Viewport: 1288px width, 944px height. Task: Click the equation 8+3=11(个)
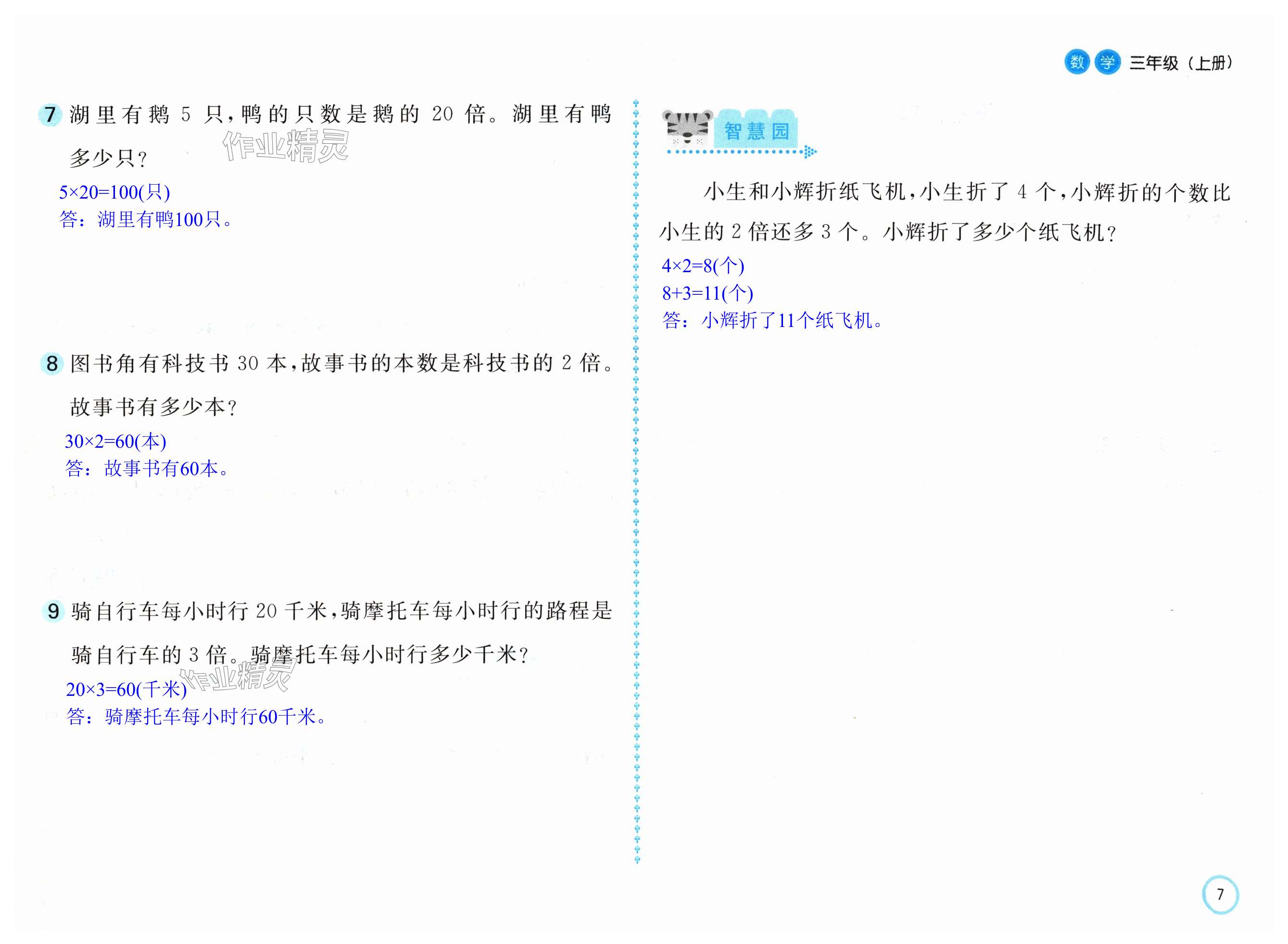(707, 293)
